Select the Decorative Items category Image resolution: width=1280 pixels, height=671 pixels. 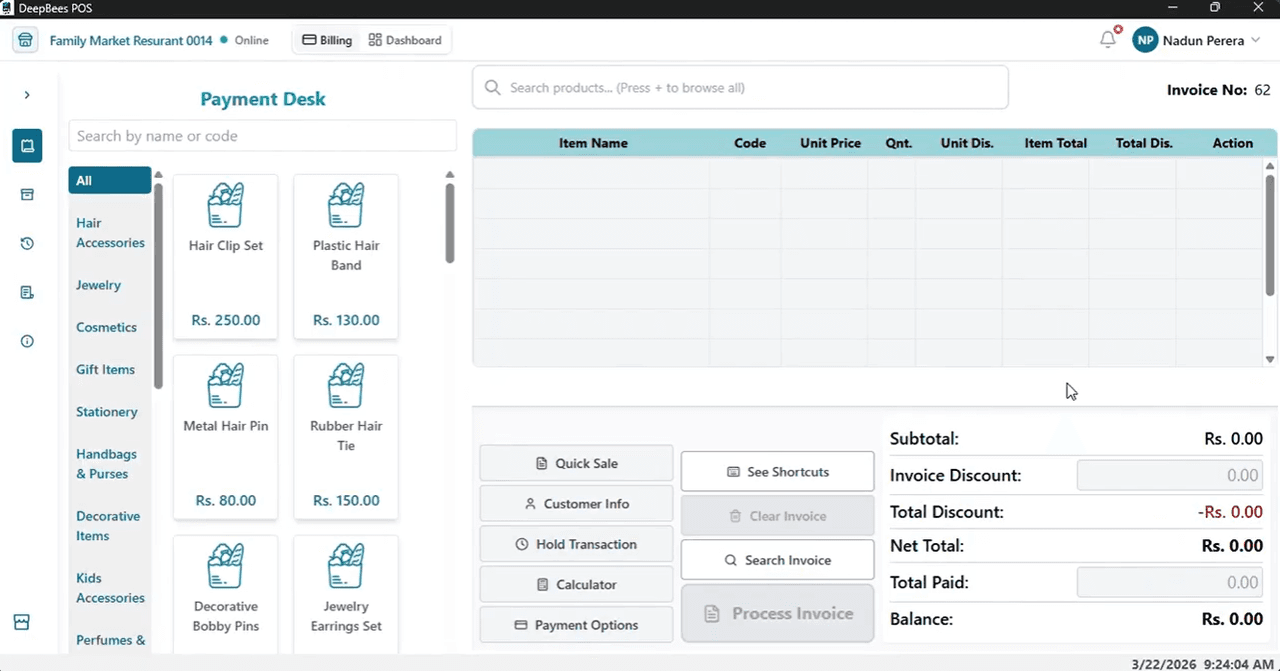pyautogui.click(x=108, y=526)
